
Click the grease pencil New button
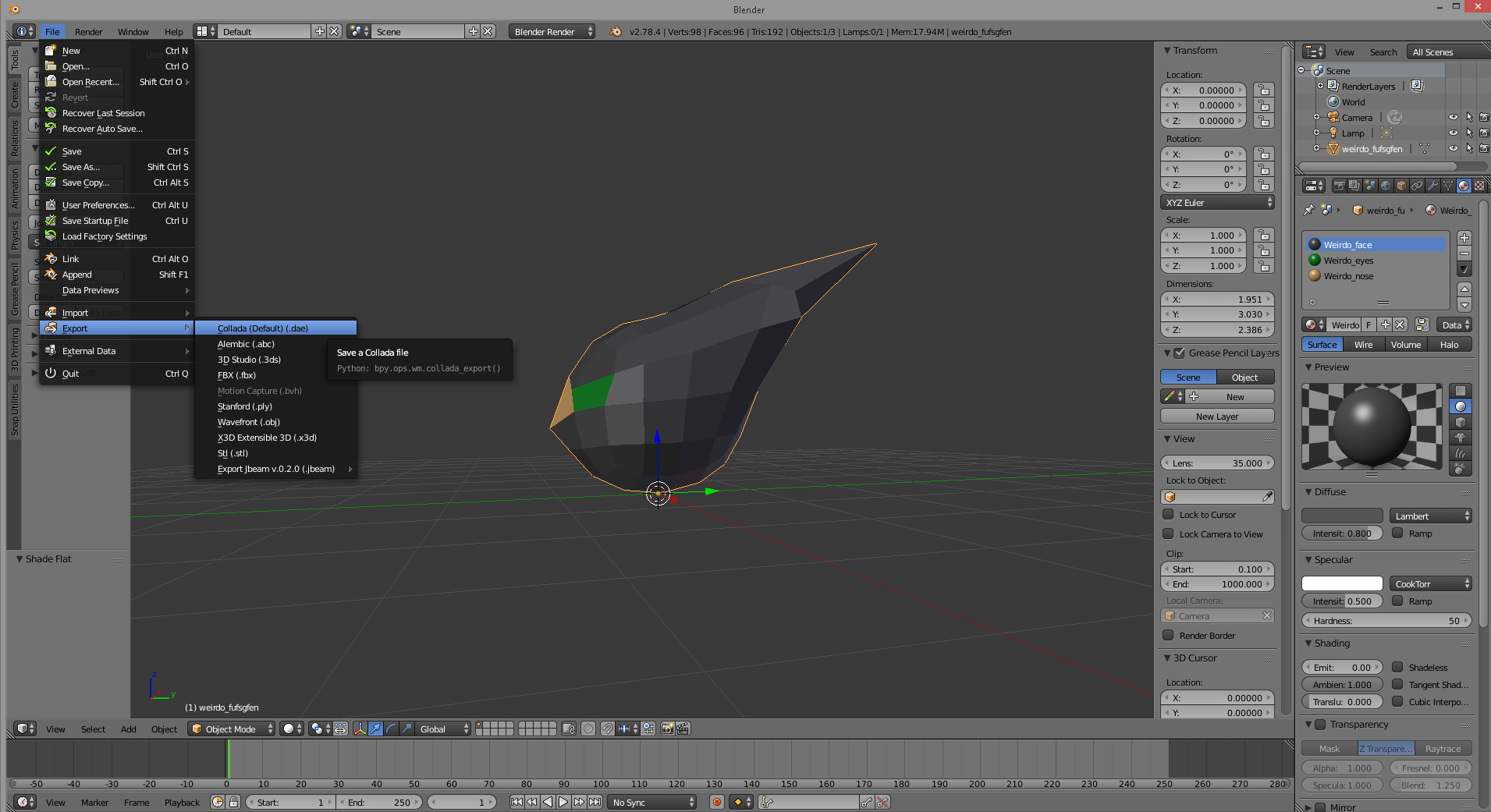[1231, 397]
